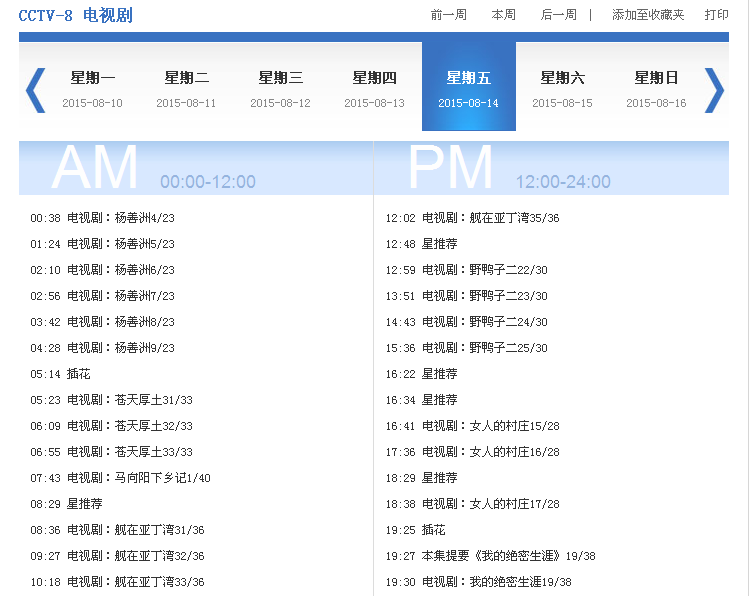Click the 18:29 星推荐 entry
This screenshot has width=749, height=596.
pyautogui.click(x=421, y=478)
